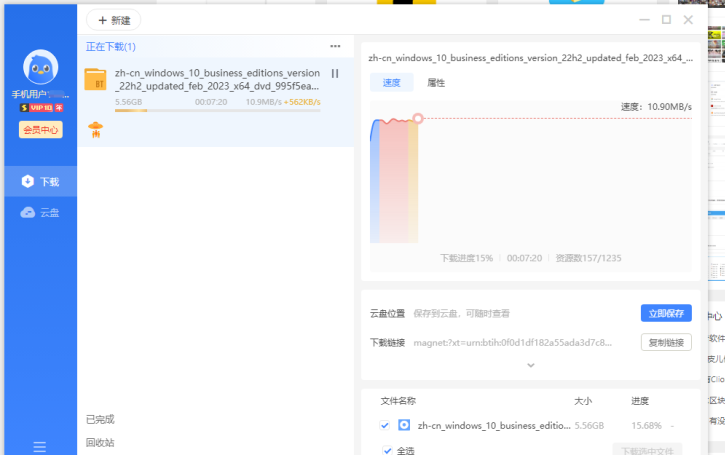Click the 大小 column header
The width and height of the screenshot is (725, 455).
coord(583,401)
